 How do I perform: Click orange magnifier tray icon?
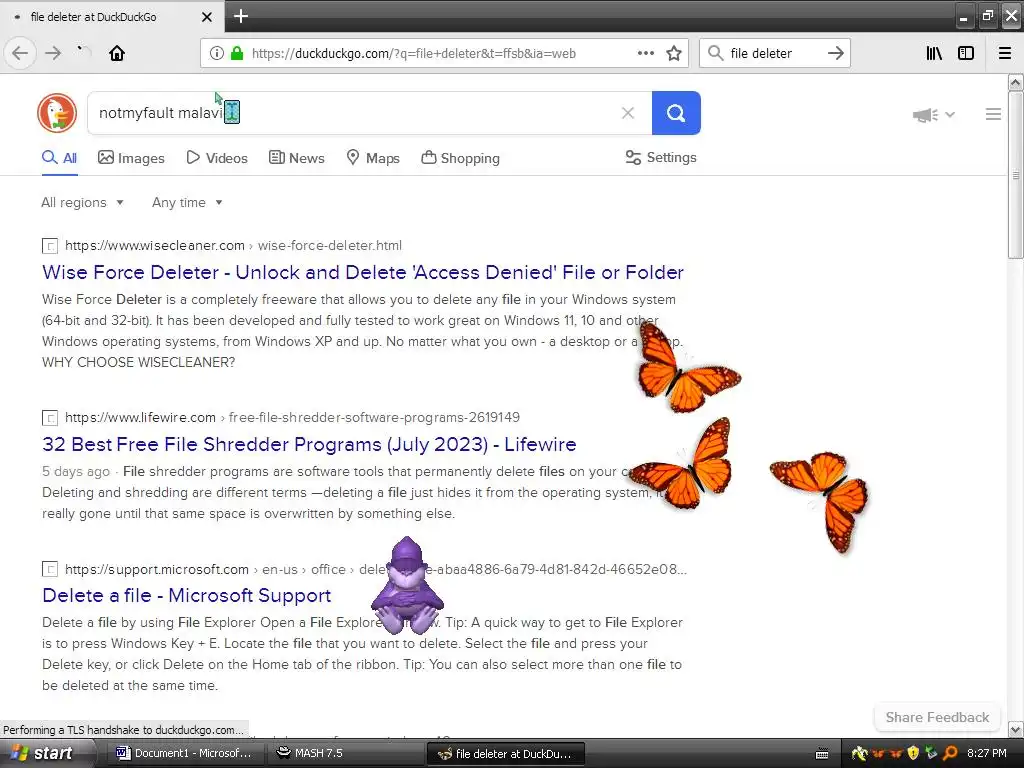tap(950, 754)
